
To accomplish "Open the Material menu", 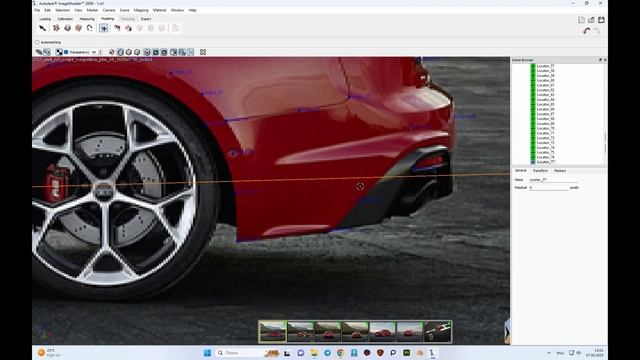I will click(160, 10).
